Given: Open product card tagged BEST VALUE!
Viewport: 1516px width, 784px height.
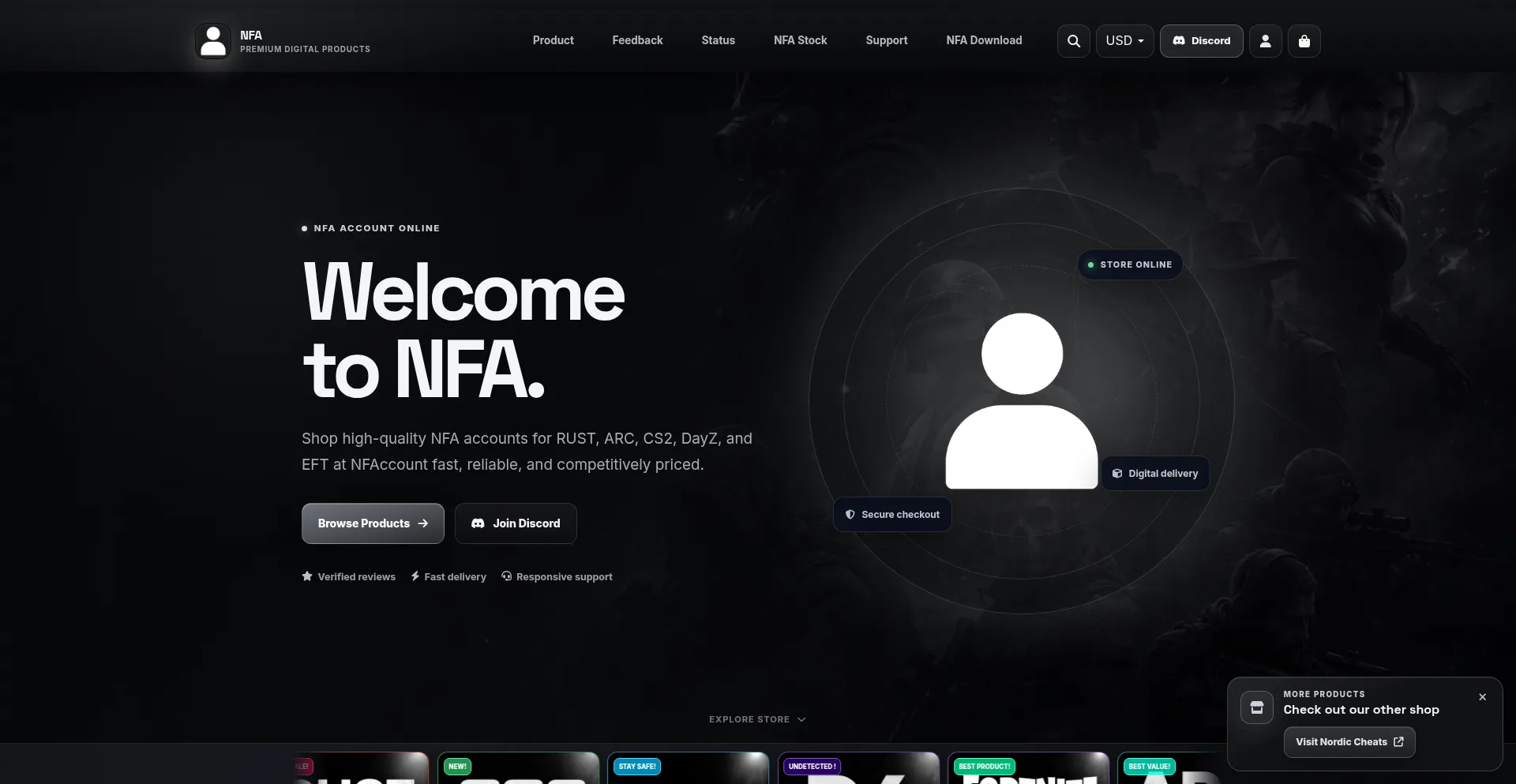Looking at the screenshot, I should [x=1172, y=768].
